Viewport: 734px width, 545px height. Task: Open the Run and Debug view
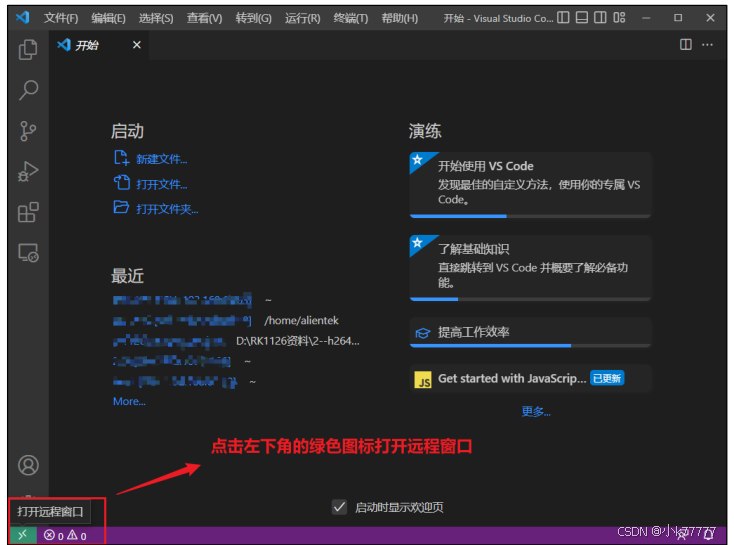(x=28, y=171)
